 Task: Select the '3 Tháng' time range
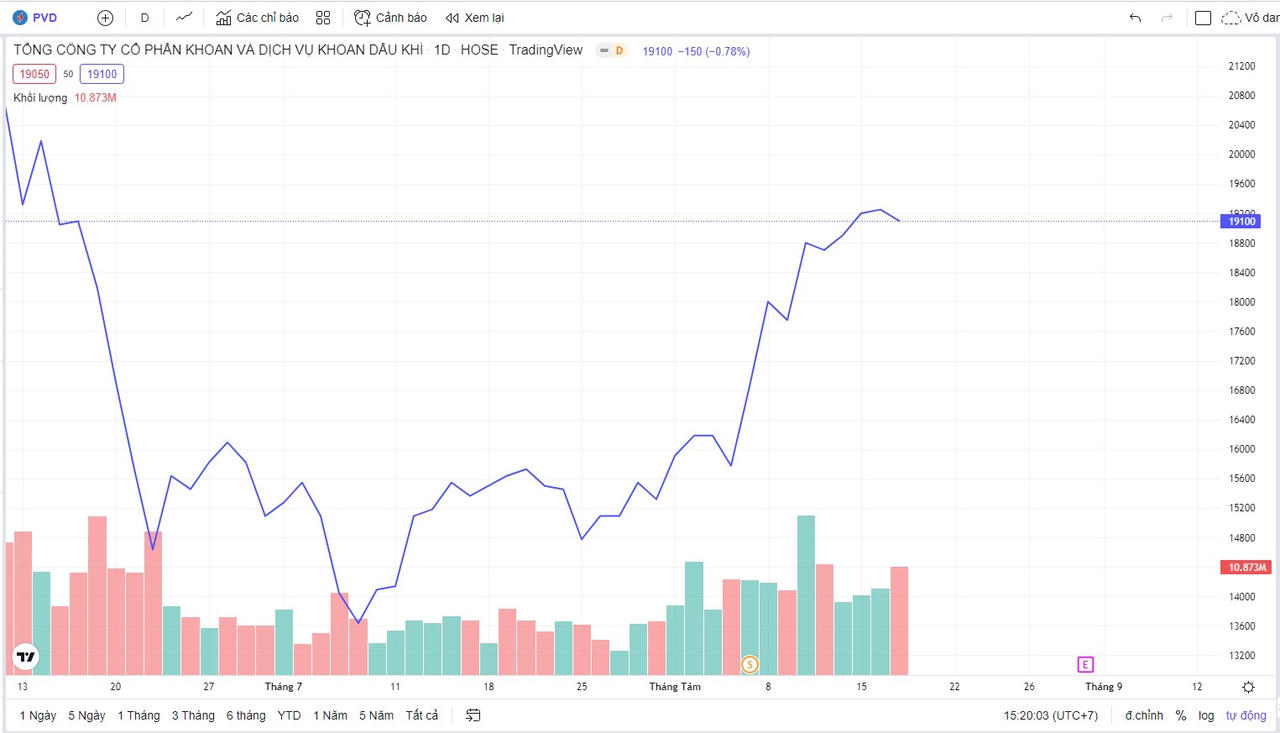pyautogui.click(x=193, y=715)
